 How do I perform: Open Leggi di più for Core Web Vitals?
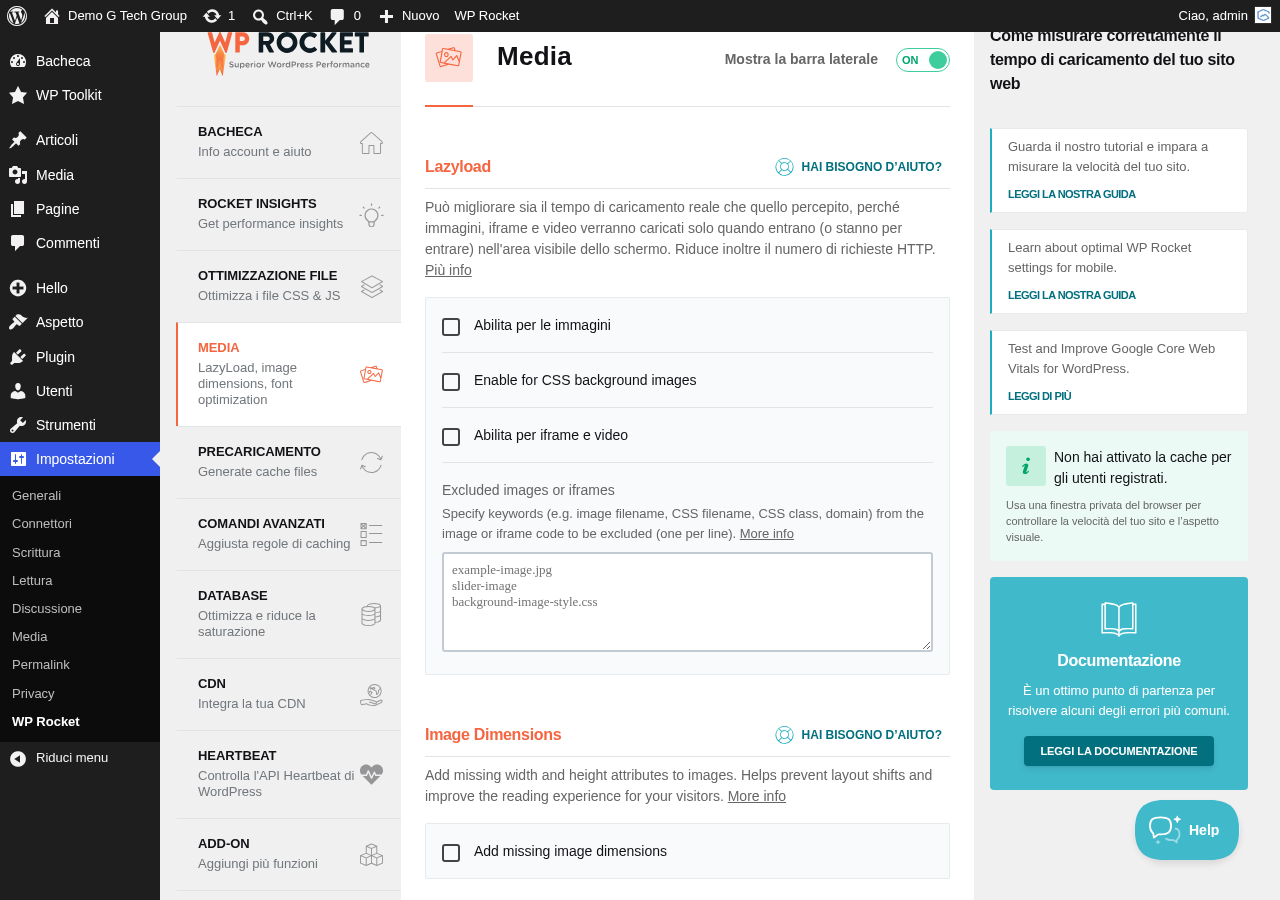pos(1040,396)
